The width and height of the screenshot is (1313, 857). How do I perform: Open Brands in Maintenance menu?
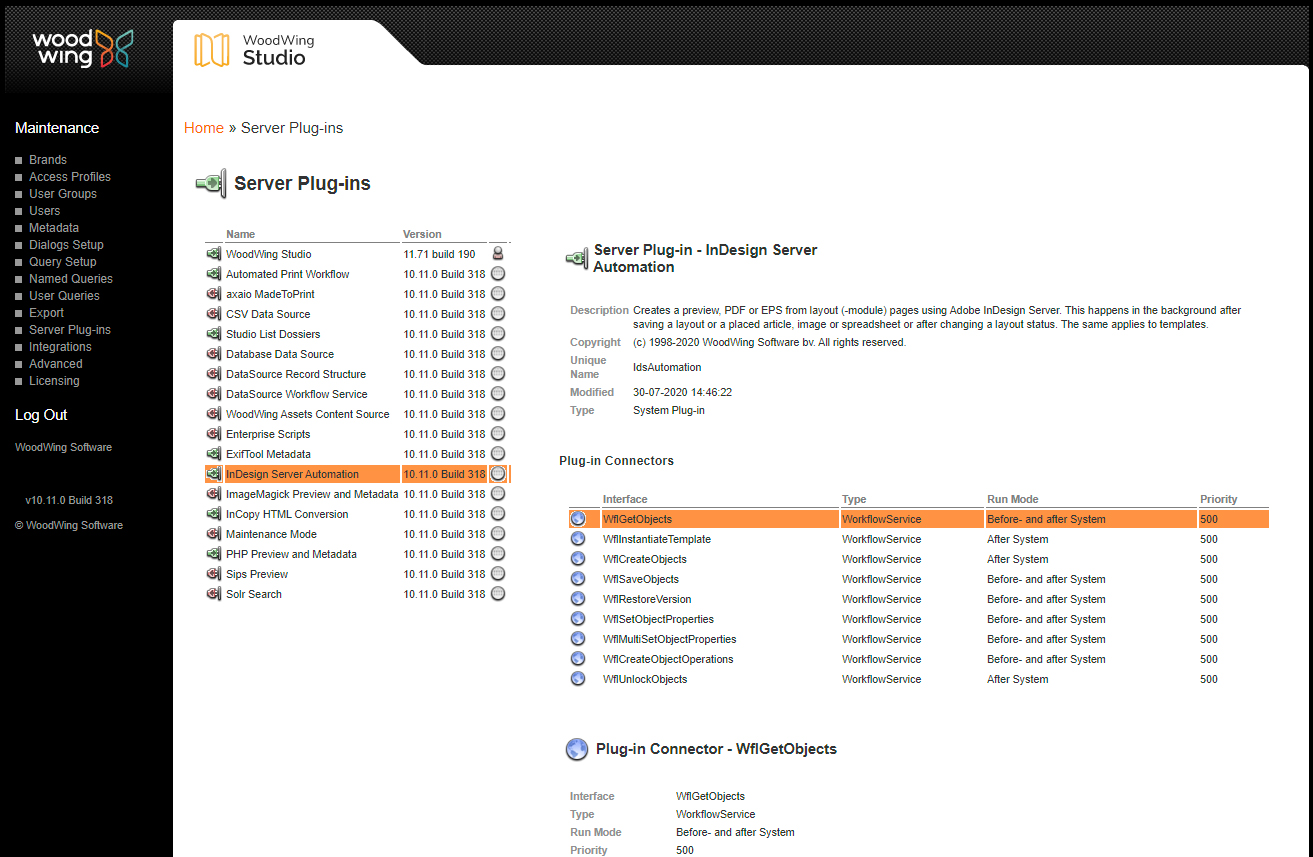48,160
